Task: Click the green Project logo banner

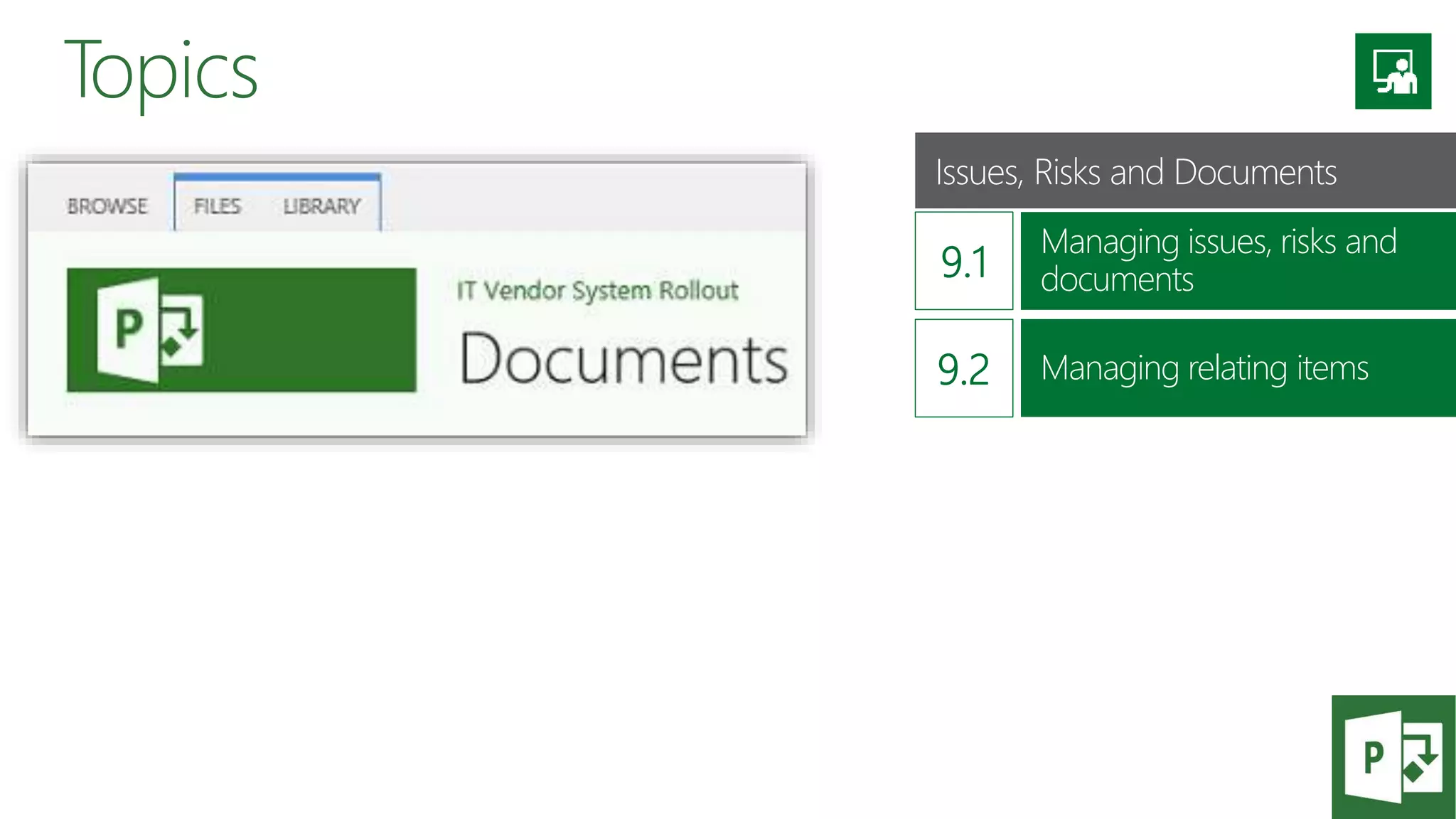Action: click(242, 330)
